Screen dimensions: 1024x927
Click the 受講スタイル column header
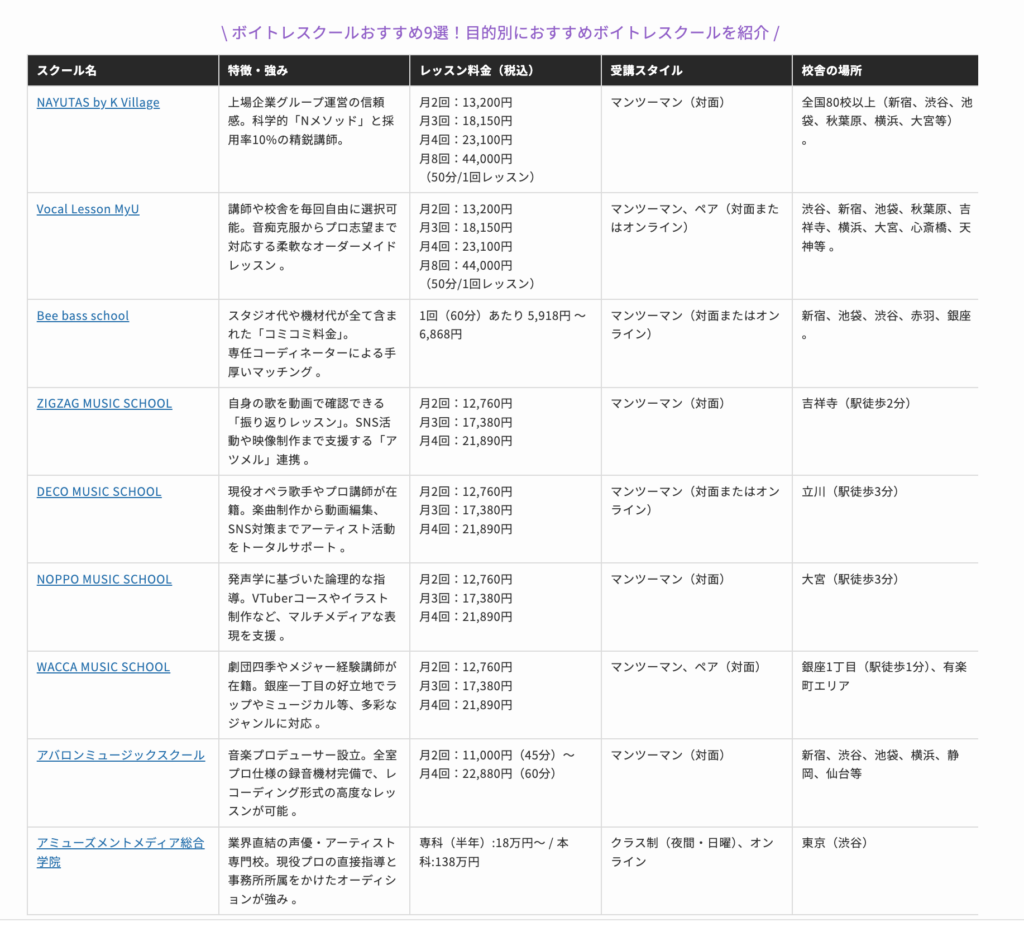coord(647,71)
